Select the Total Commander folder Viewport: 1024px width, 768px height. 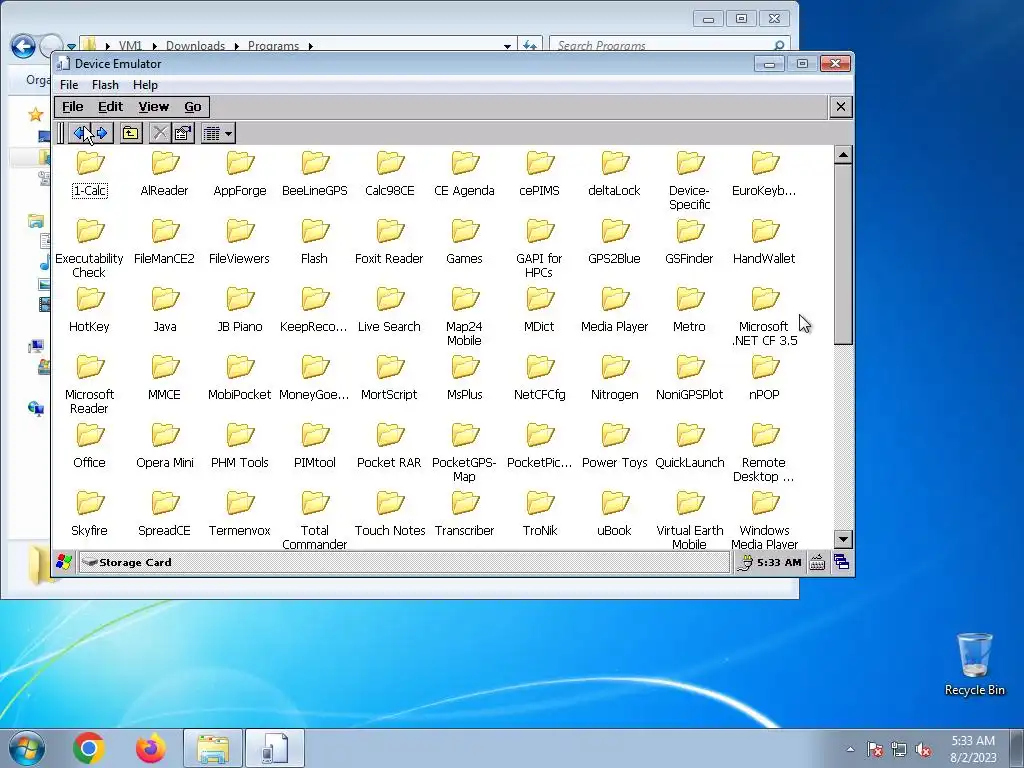[x=315, y=520]
